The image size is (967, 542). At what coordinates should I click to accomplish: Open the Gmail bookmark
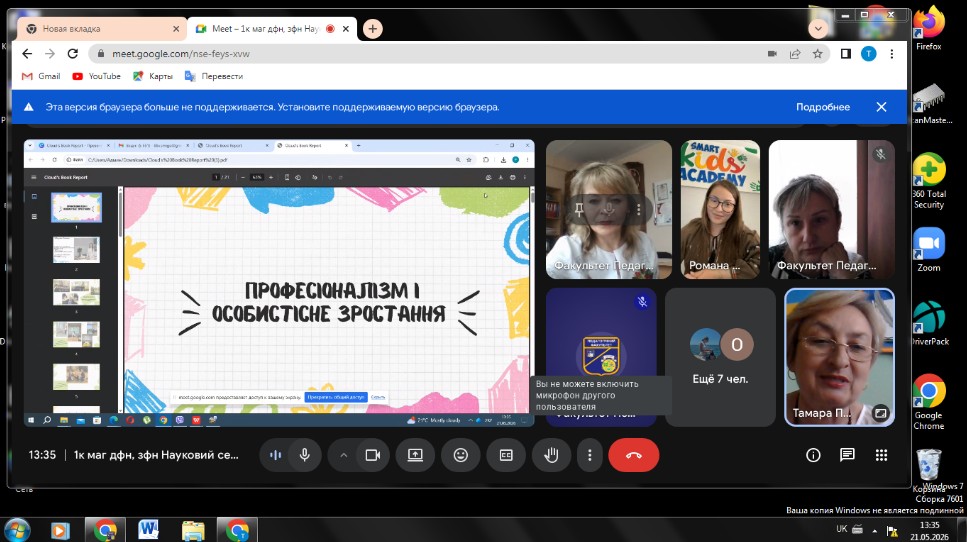[x=41, y=76]
